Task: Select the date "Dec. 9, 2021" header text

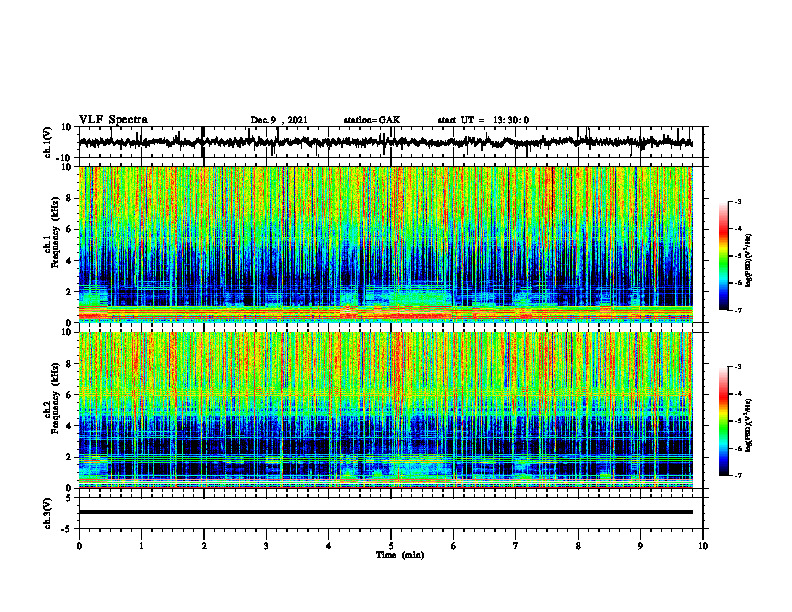Action: [x=279, y=120]
